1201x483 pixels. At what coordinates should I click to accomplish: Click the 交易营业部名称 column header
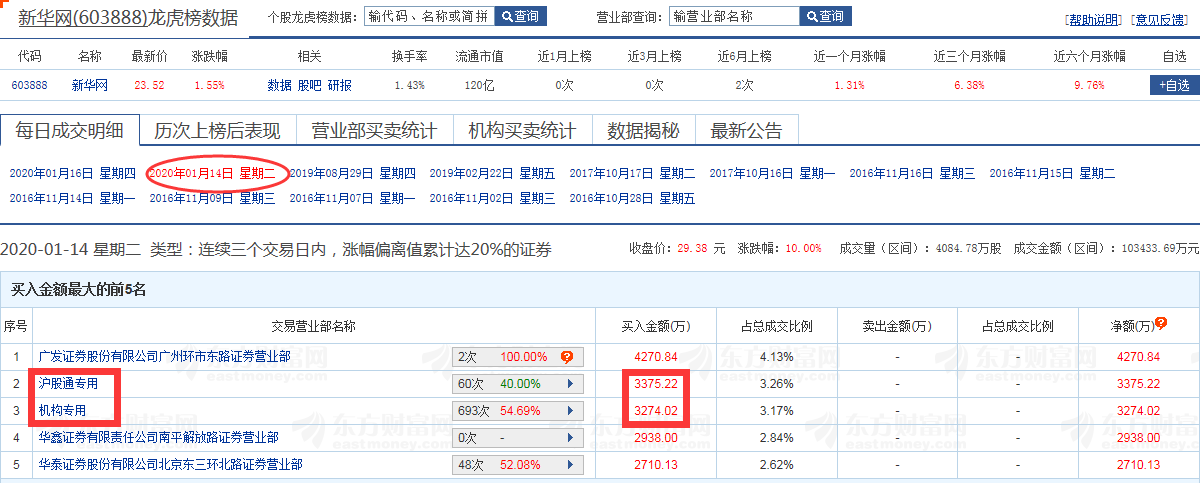(314, 326)
